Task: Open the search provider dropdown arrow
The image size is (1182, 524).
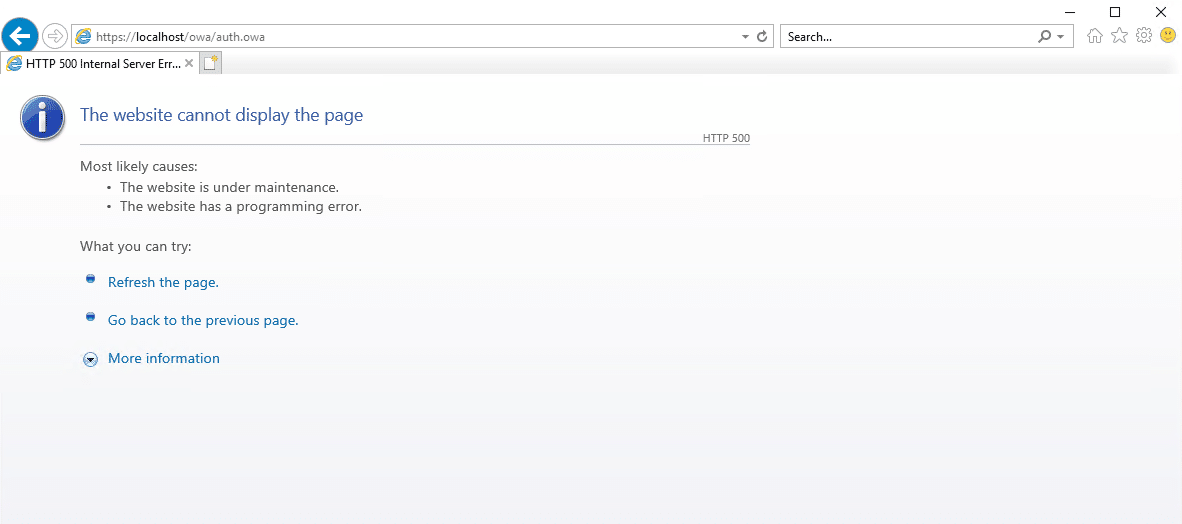Action: click(1060, 37)
